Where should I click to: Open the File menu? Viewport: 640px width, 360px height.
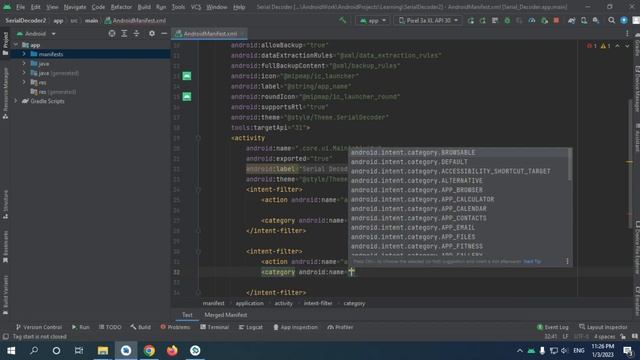pyautogui.click(x=20, y=7)
